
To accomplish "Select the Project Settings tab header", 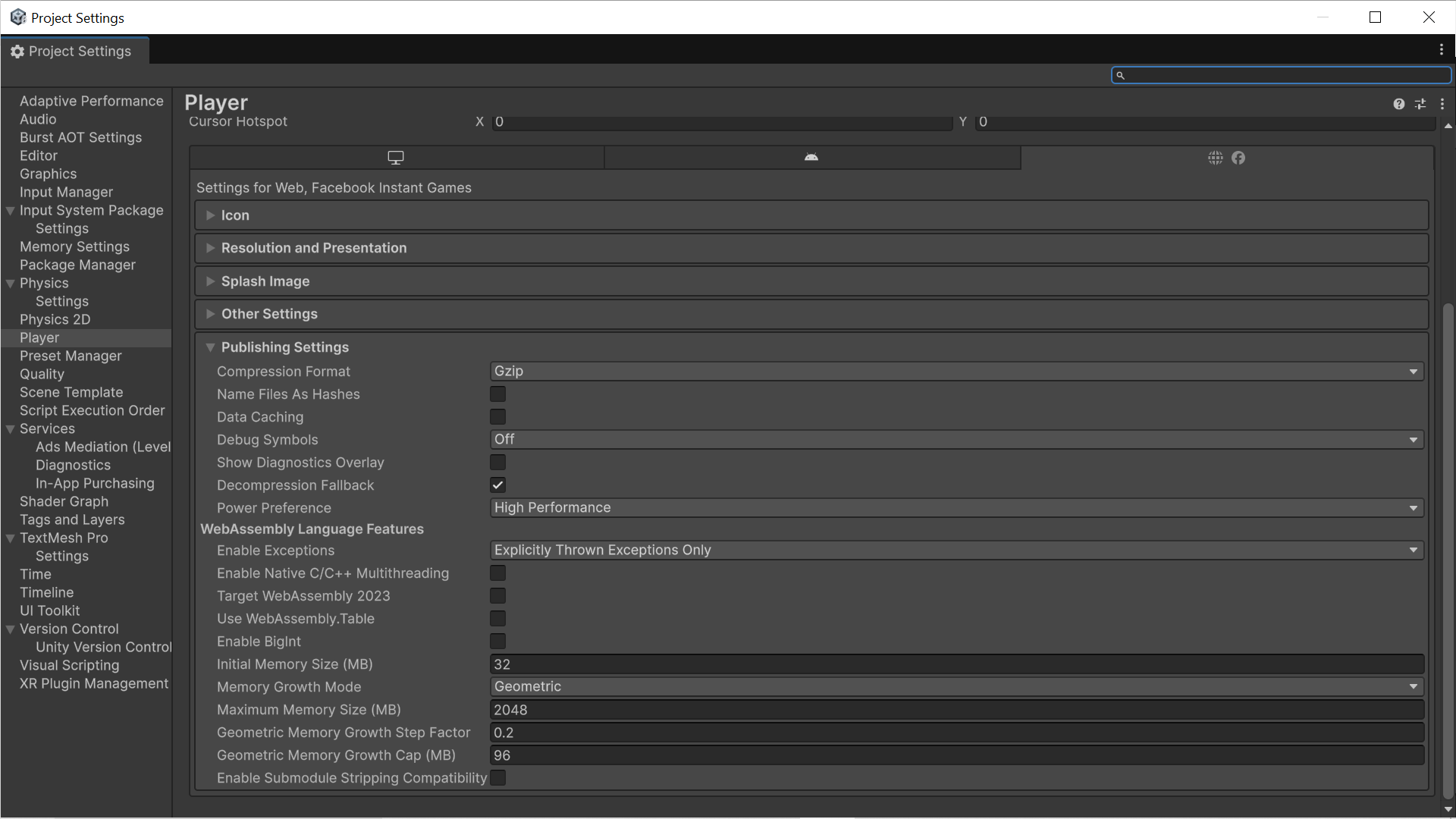I will point(74,51).
